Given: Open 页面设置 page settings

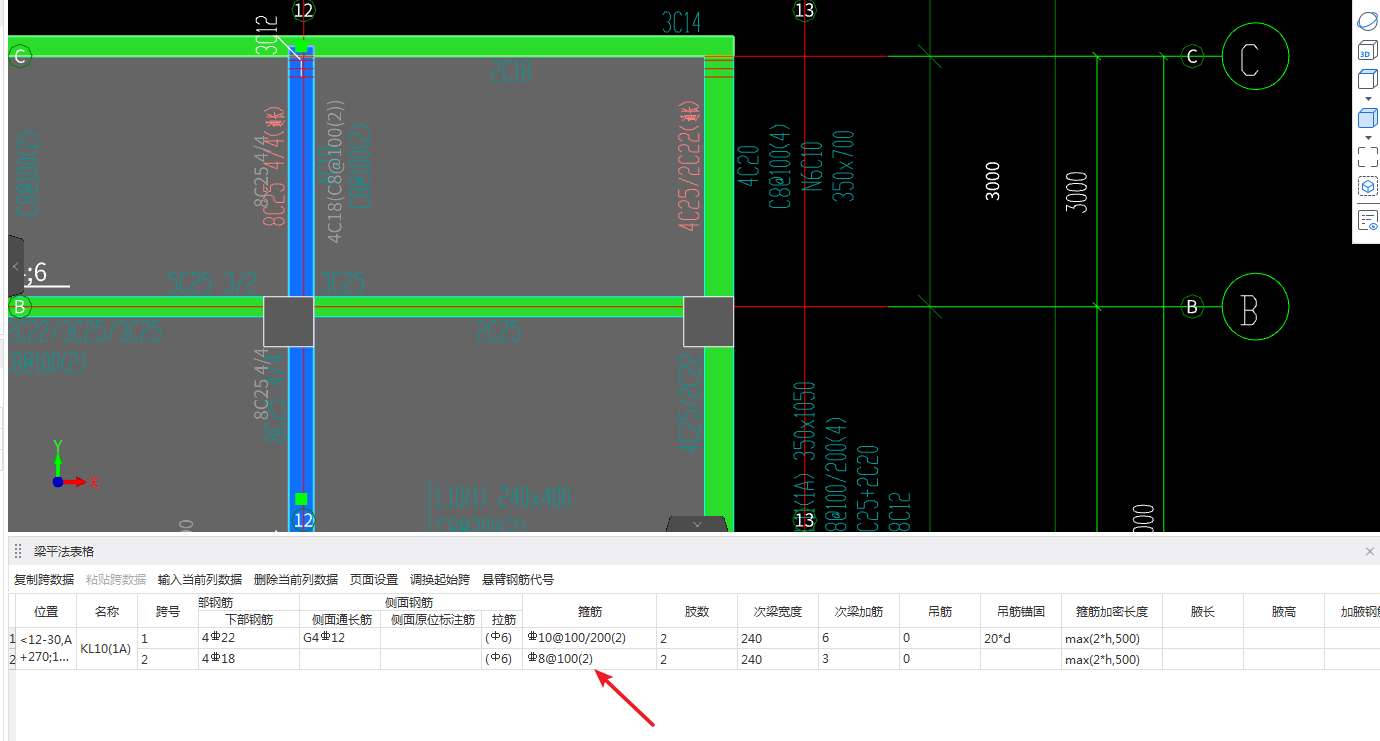Looking at the screenshot, I should (374, 580).
